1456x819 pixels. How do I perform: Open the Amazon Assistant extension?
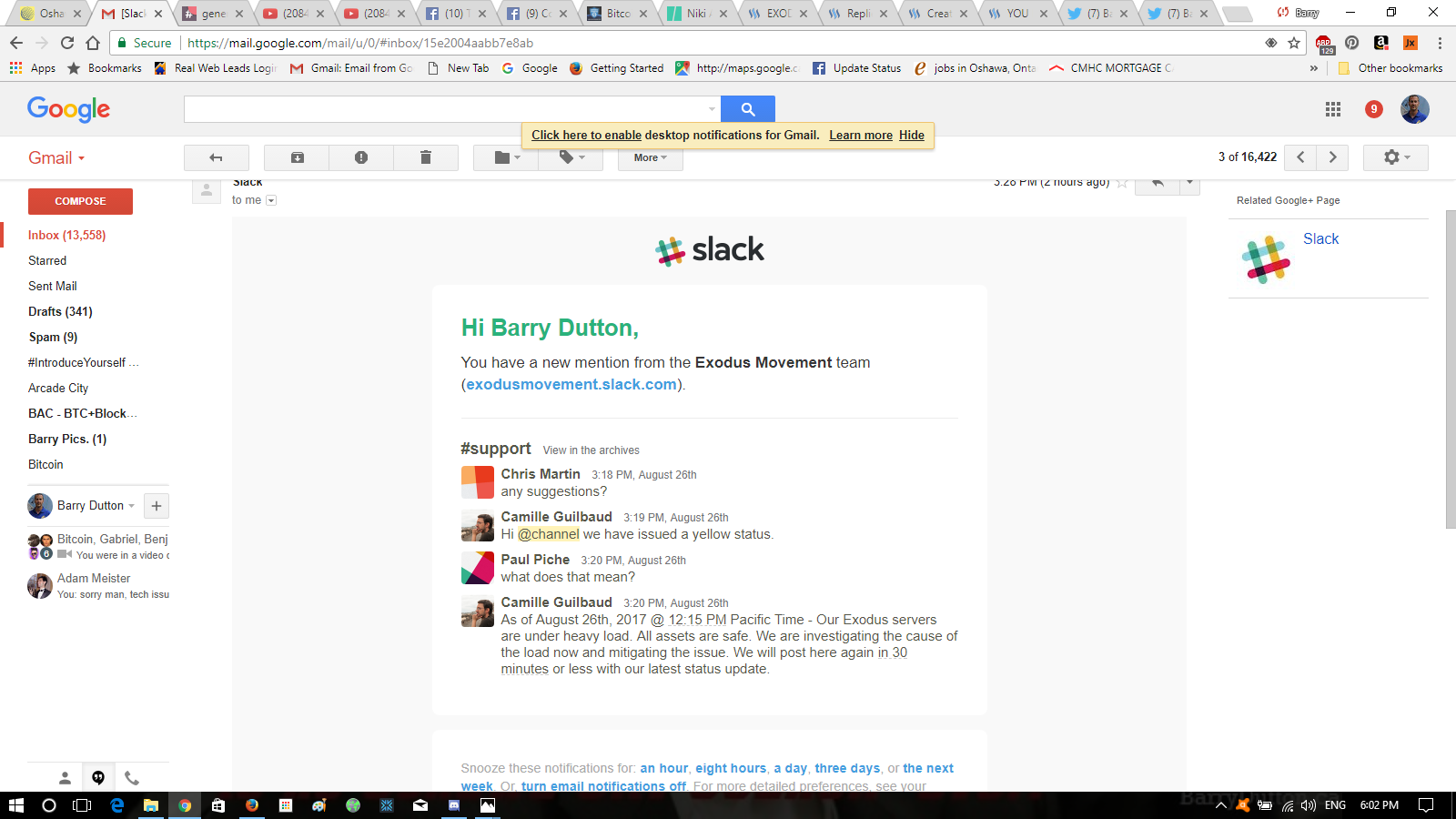click(1381, 43)
